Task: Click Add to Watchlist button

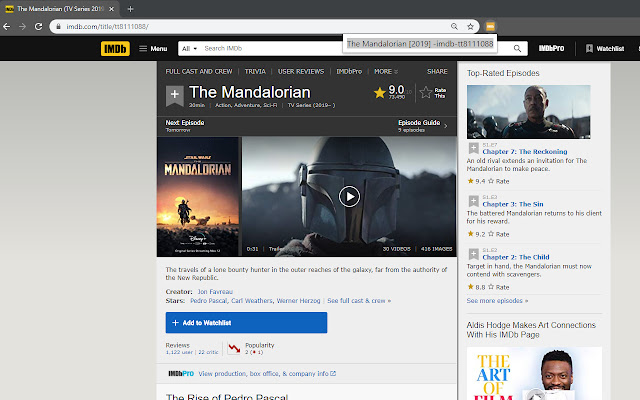Action: click(246, 323)
